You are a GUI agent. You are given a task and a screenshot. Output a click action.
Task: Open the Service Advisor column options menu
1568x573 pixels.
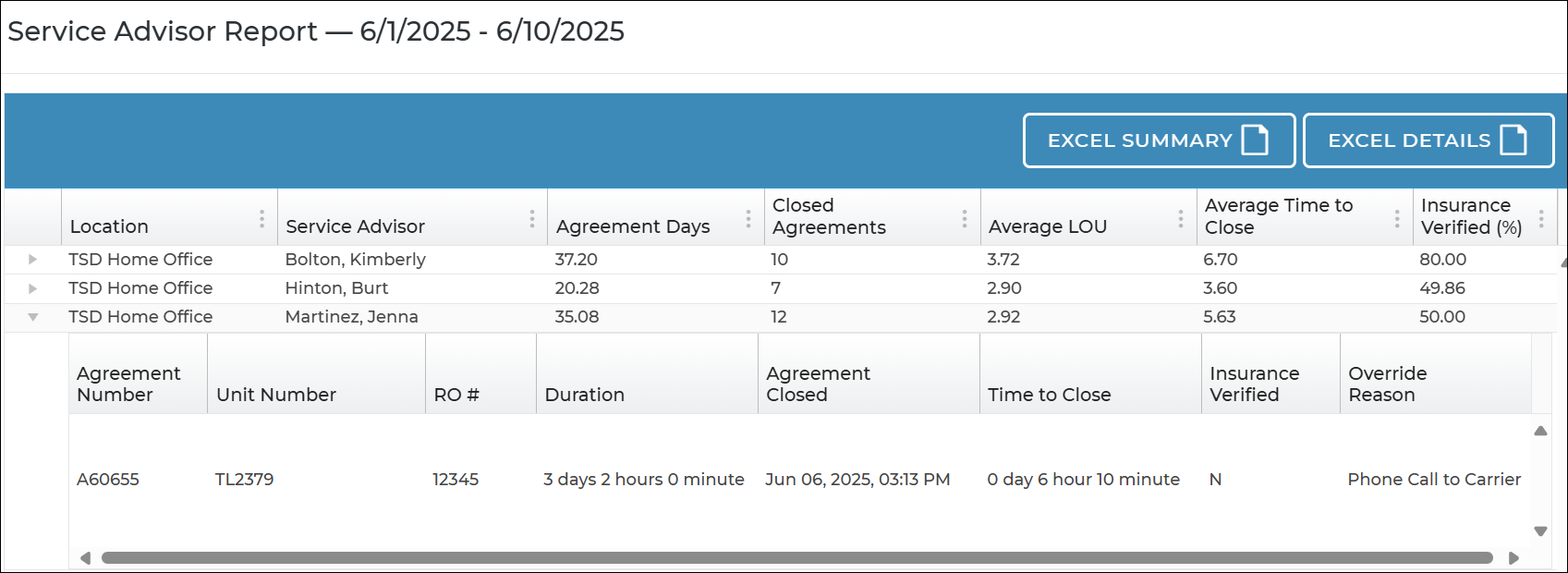pyautogui.click(x=532, y=219)
